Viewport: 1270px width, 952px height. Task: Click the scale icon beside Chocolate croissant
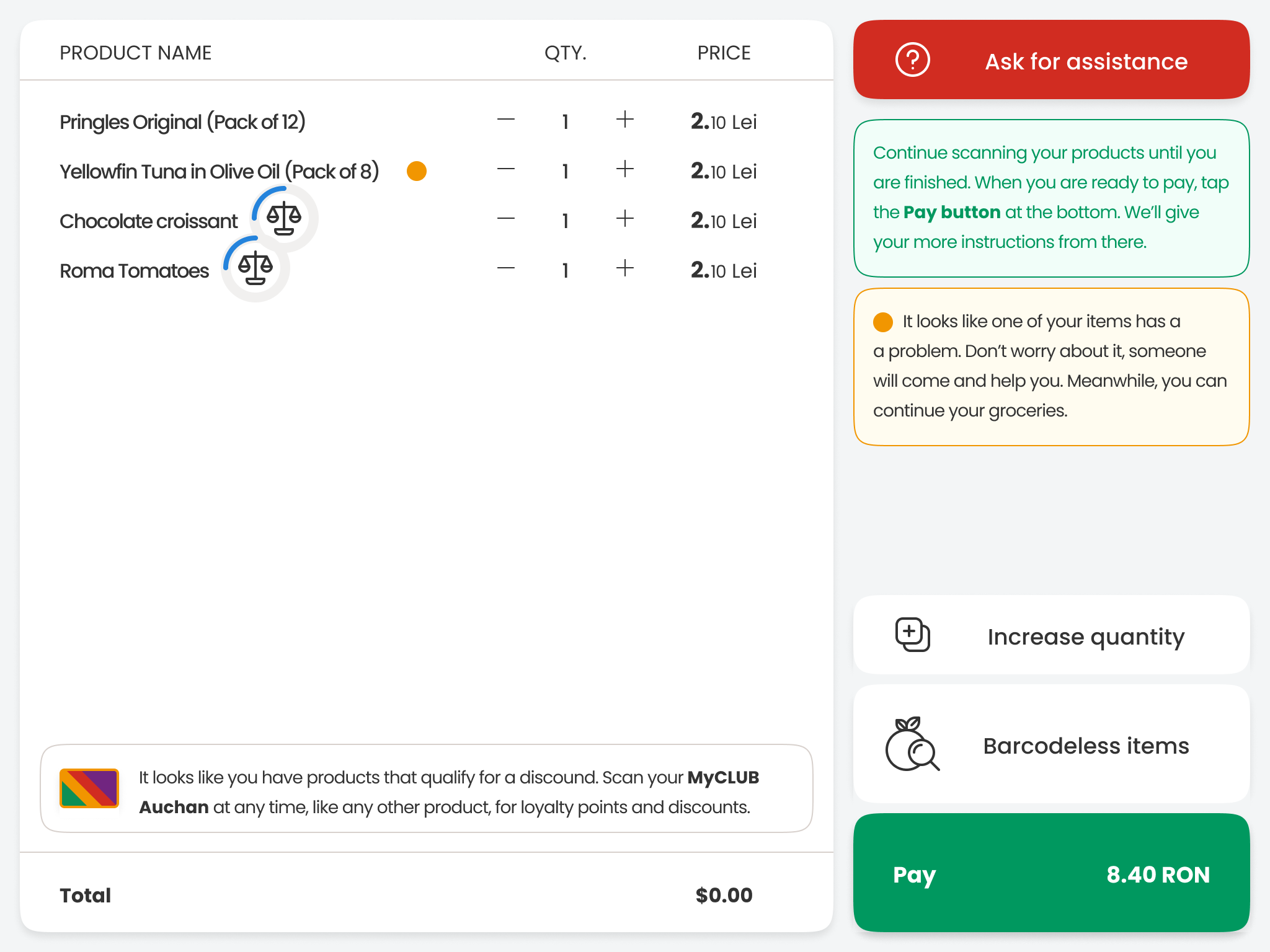click(284, 218)
